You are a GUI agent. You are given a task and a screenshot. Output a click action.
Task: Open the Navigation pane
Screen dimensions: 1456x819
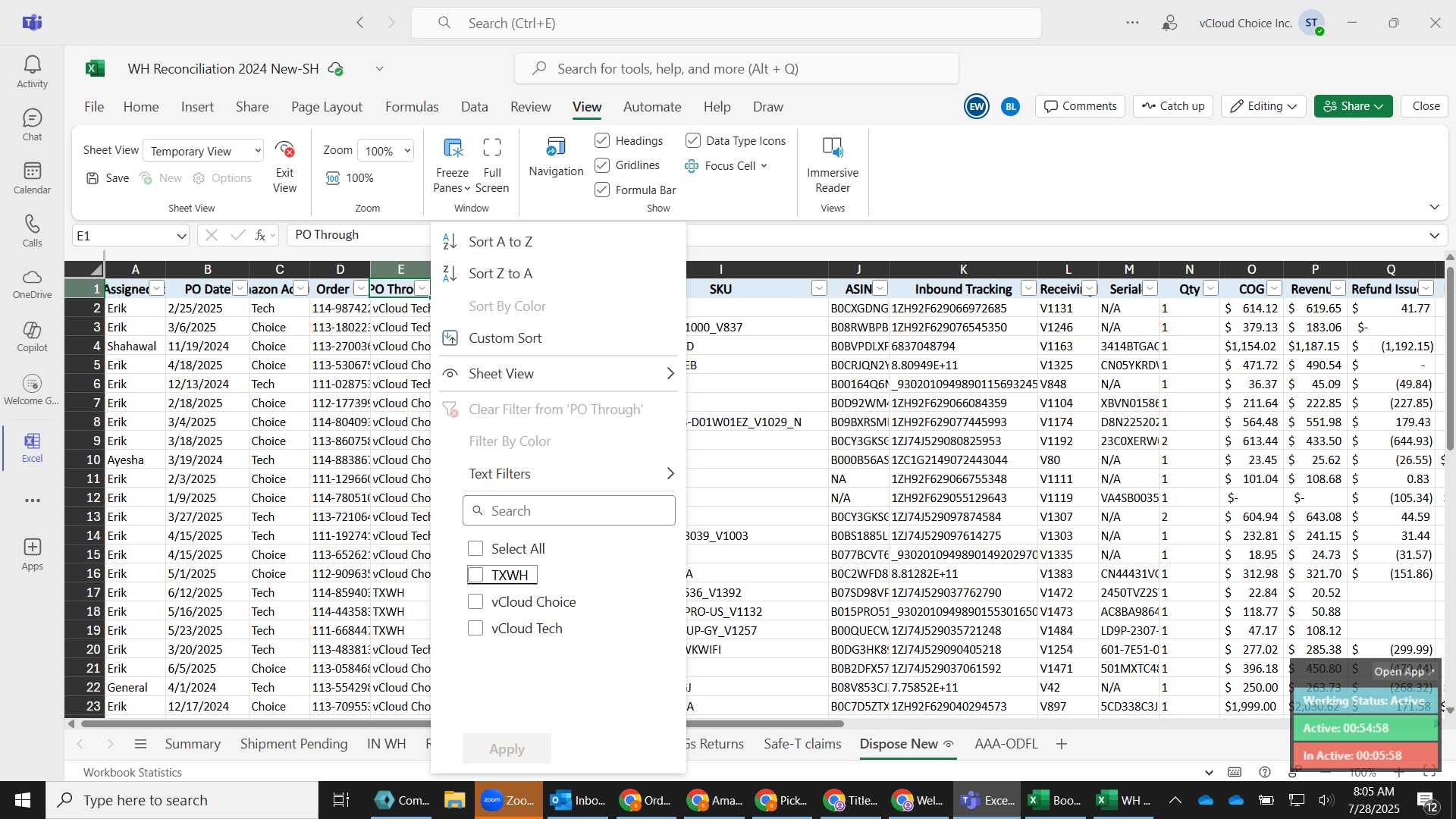pyautogui.click(x=556, y=157)
